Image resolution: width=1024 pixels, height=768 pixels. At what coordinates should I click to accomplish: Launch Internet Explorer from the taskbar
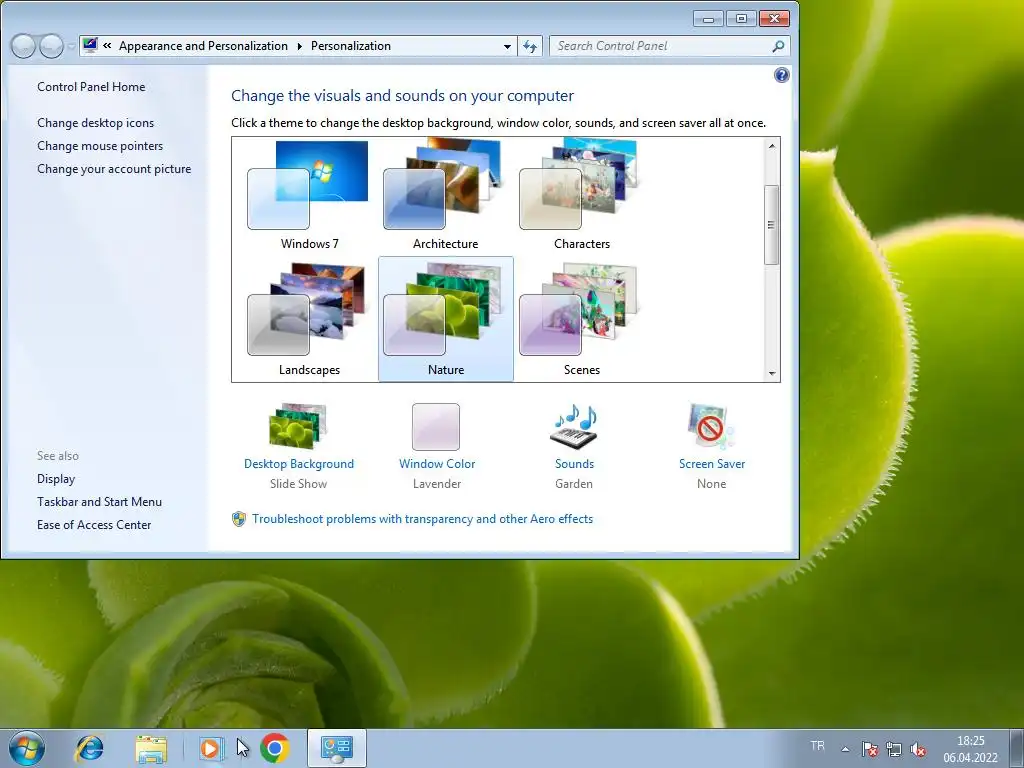89,748
